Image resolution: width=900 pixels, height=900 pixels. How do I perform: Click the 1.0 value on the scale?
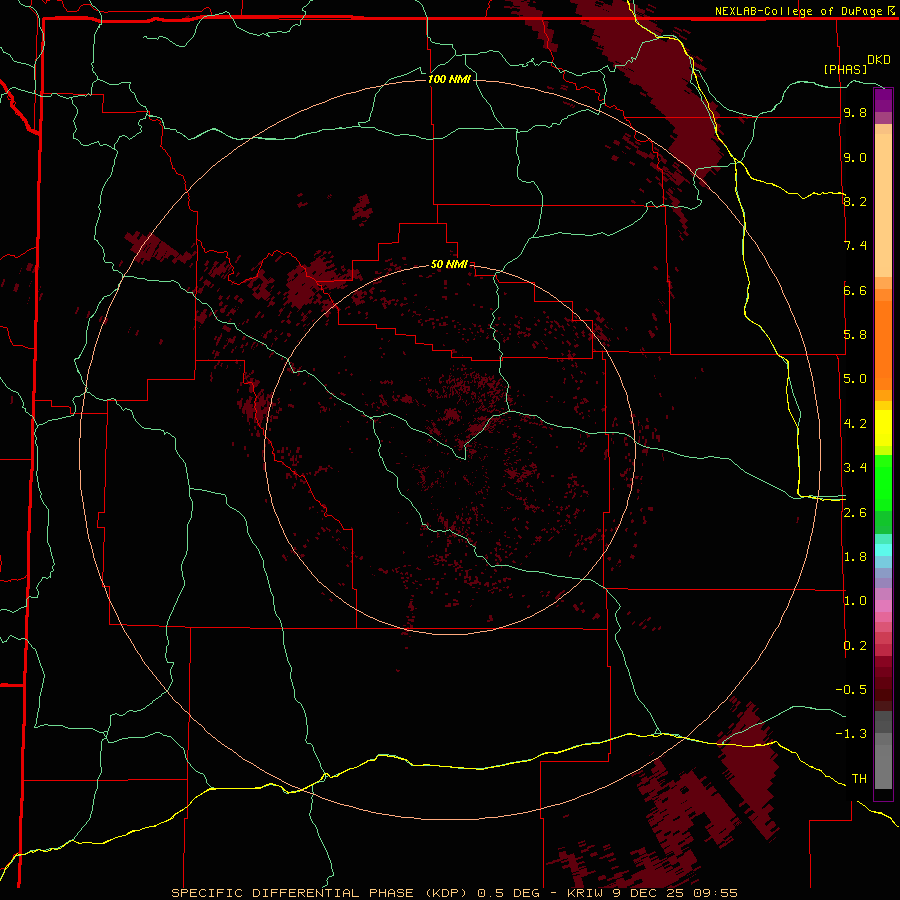click(x=855, y=601)
